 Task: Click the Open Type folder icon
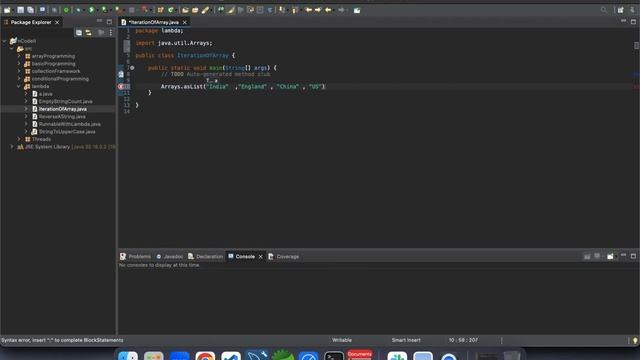[185, 10]
